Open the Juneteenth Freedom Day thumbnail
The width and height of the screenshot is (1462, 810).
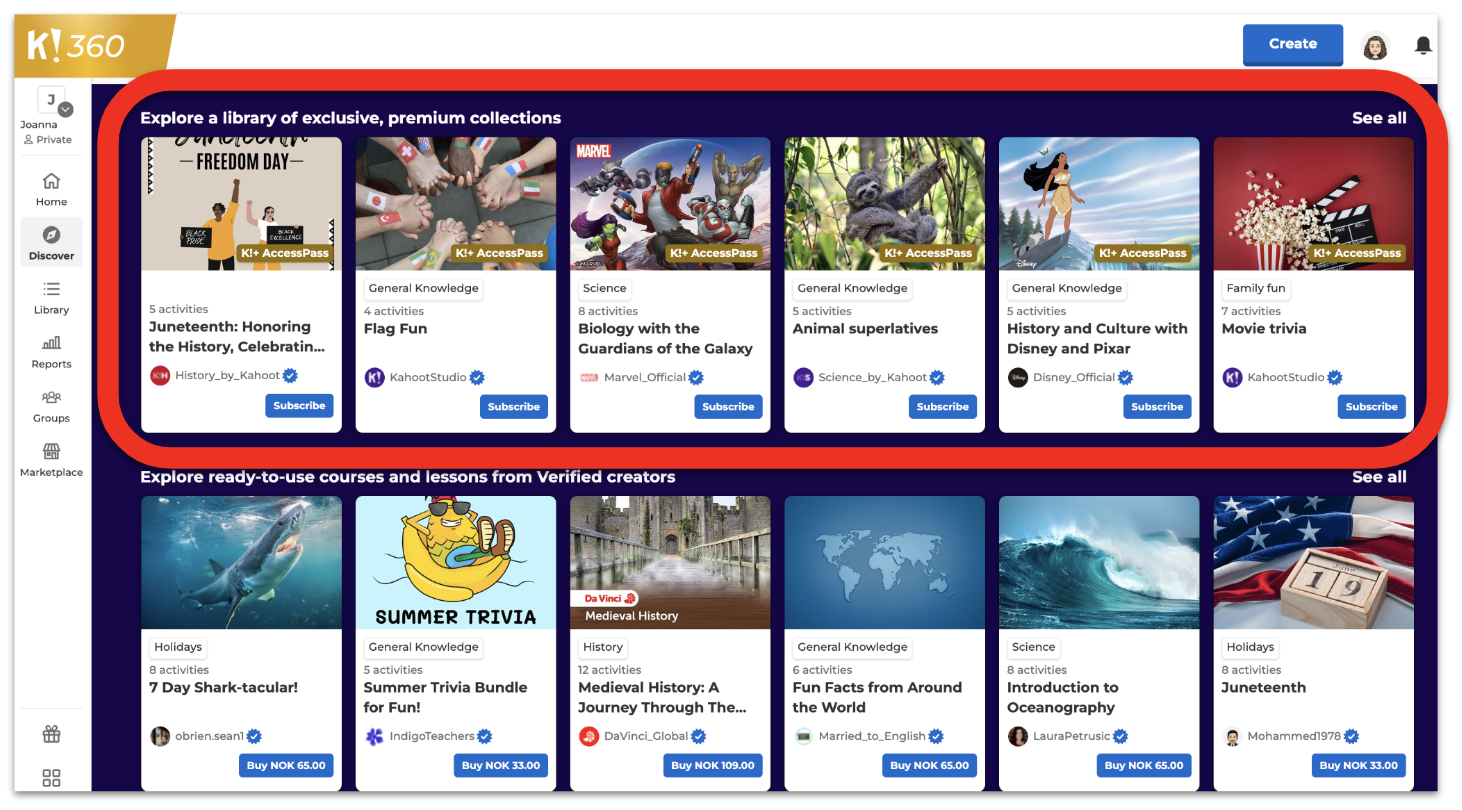pos(241,204)
